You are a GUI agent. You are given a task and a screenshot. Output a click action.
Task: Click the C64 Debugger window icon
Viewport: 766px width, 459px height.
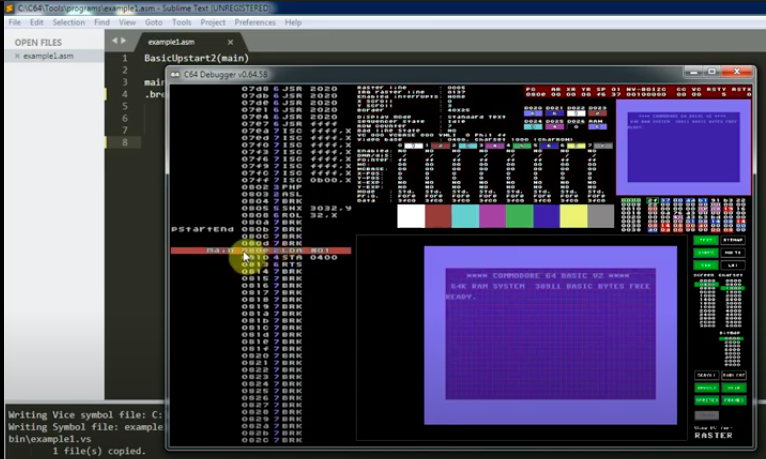pyautogui.click(x=175, y=74)
